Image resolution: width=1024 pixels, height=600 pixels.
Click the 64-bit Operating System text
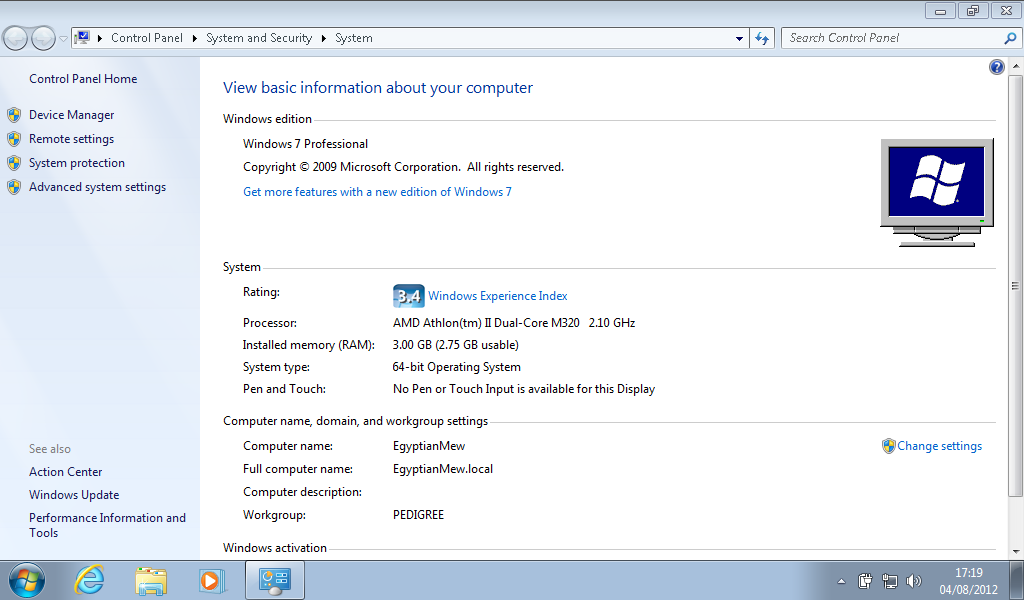tap(456, 367)
